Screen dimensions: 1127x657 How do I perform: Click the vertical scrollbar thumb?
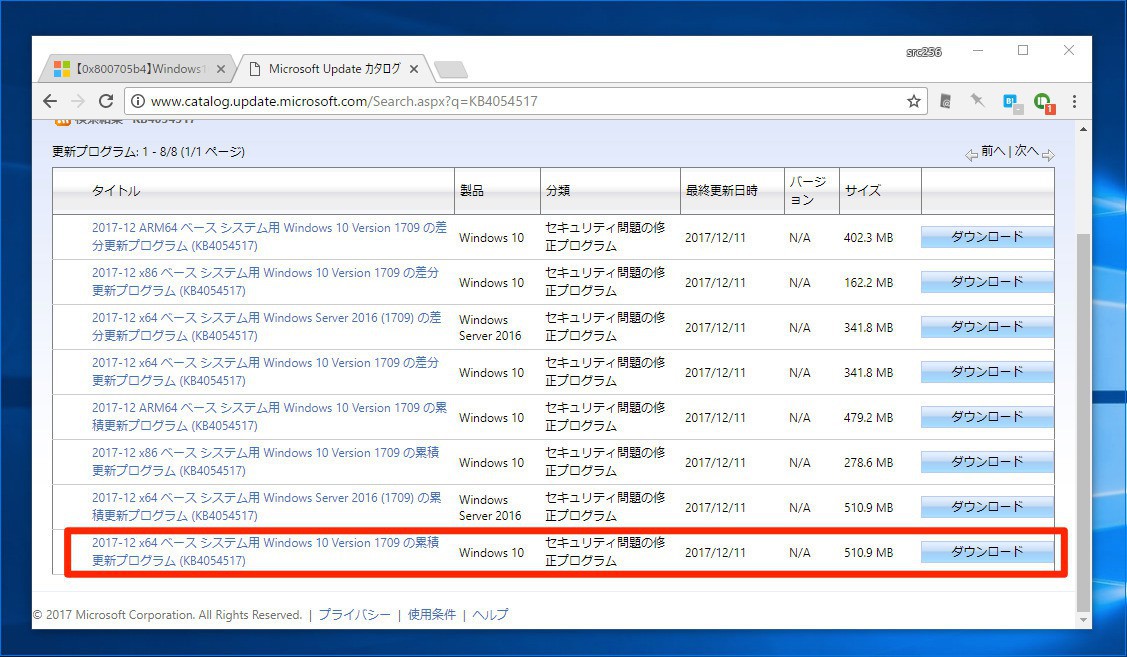click(x=1083, y=421)
